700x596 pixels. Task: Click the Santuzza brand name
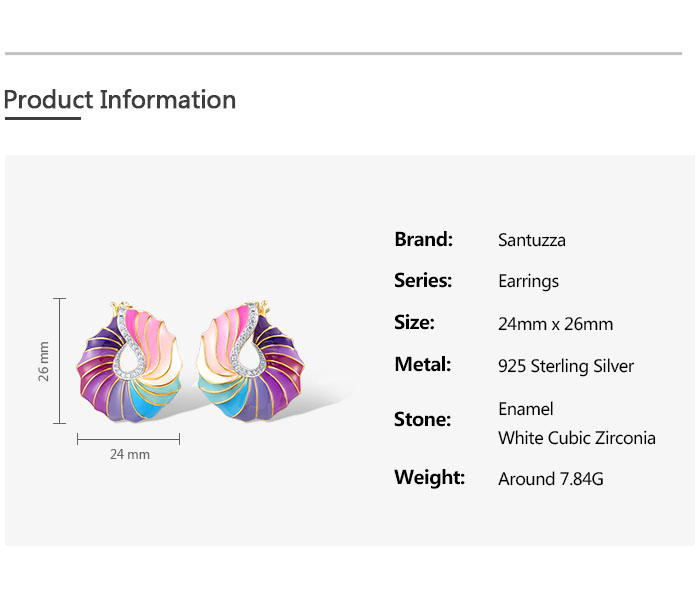pyautogui.click(x=532, y=240)
